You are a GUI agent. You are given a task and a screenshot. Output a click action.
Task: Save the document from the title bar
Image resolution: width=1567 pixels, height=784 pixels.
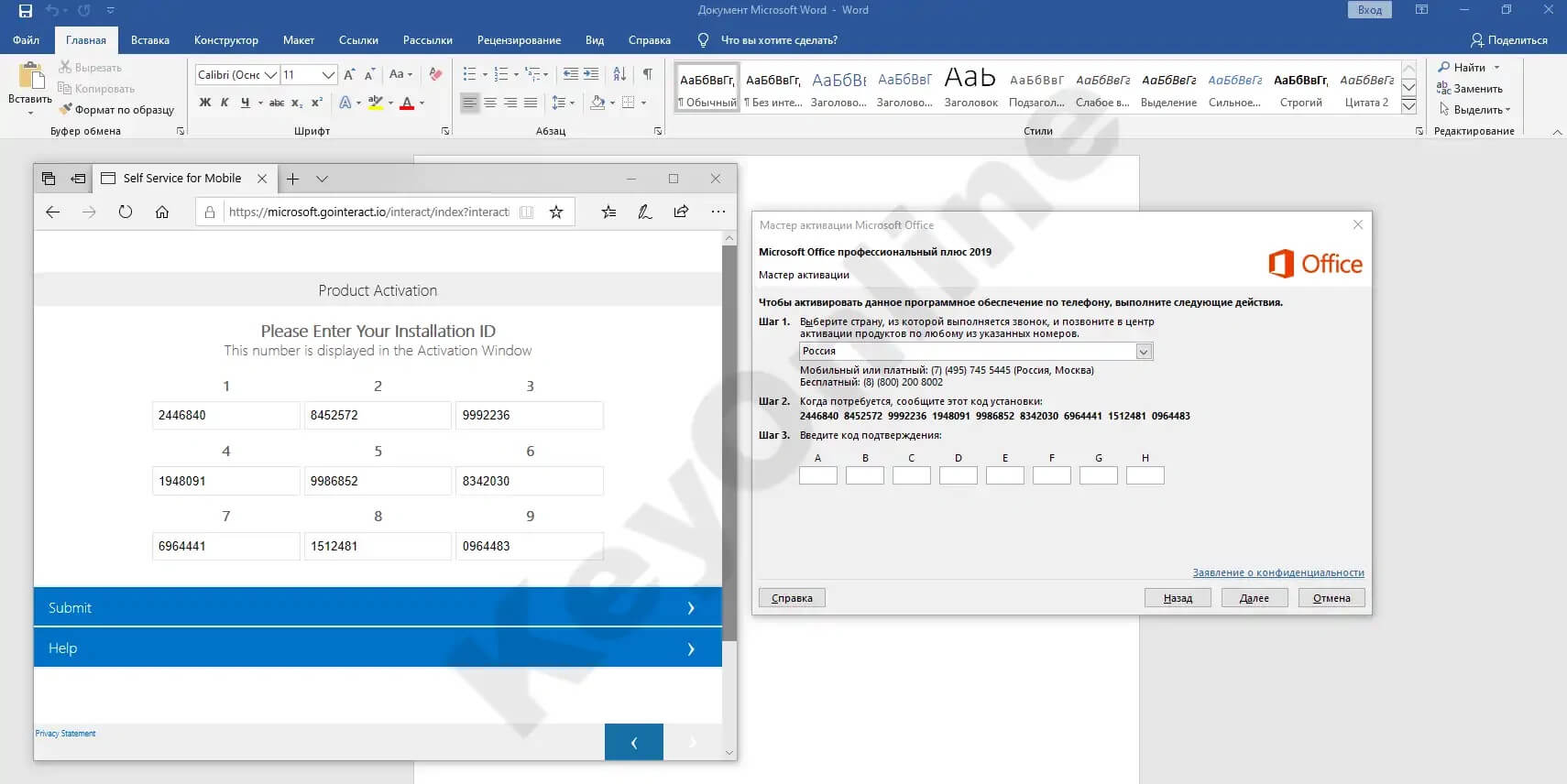26,11
